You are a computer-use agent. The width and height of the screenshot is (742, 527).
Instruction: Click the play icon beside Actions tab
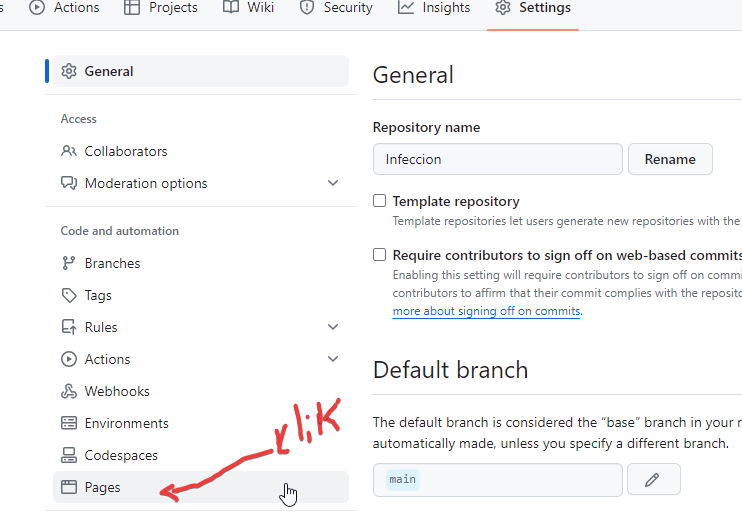click(37, 8)
